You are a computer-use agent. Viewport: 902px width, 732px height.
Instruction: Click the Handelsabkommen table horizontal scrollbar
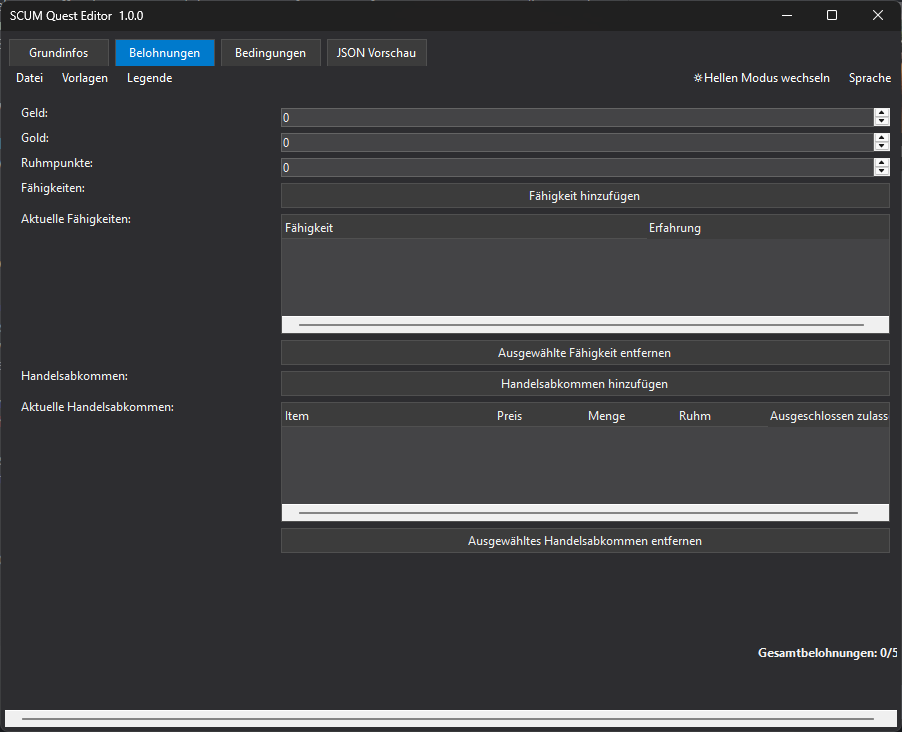click(x=578, y=513)
